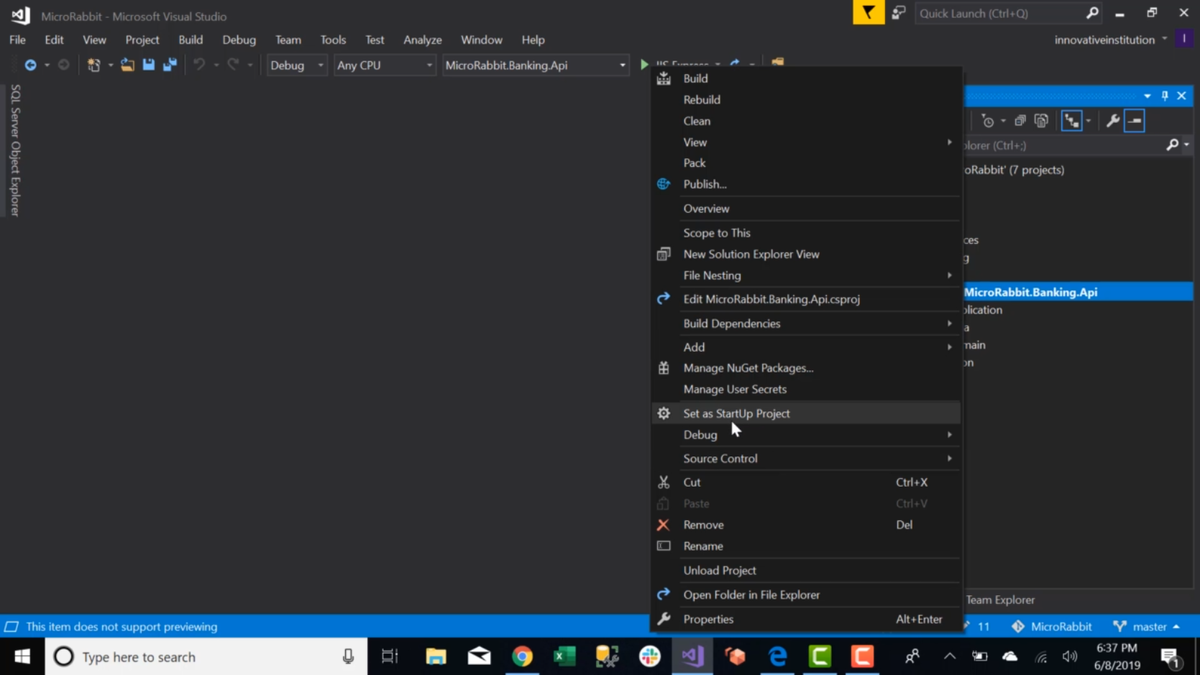
Task: Open Microsoft Edge from the taskbar
Action: (777, 656)
